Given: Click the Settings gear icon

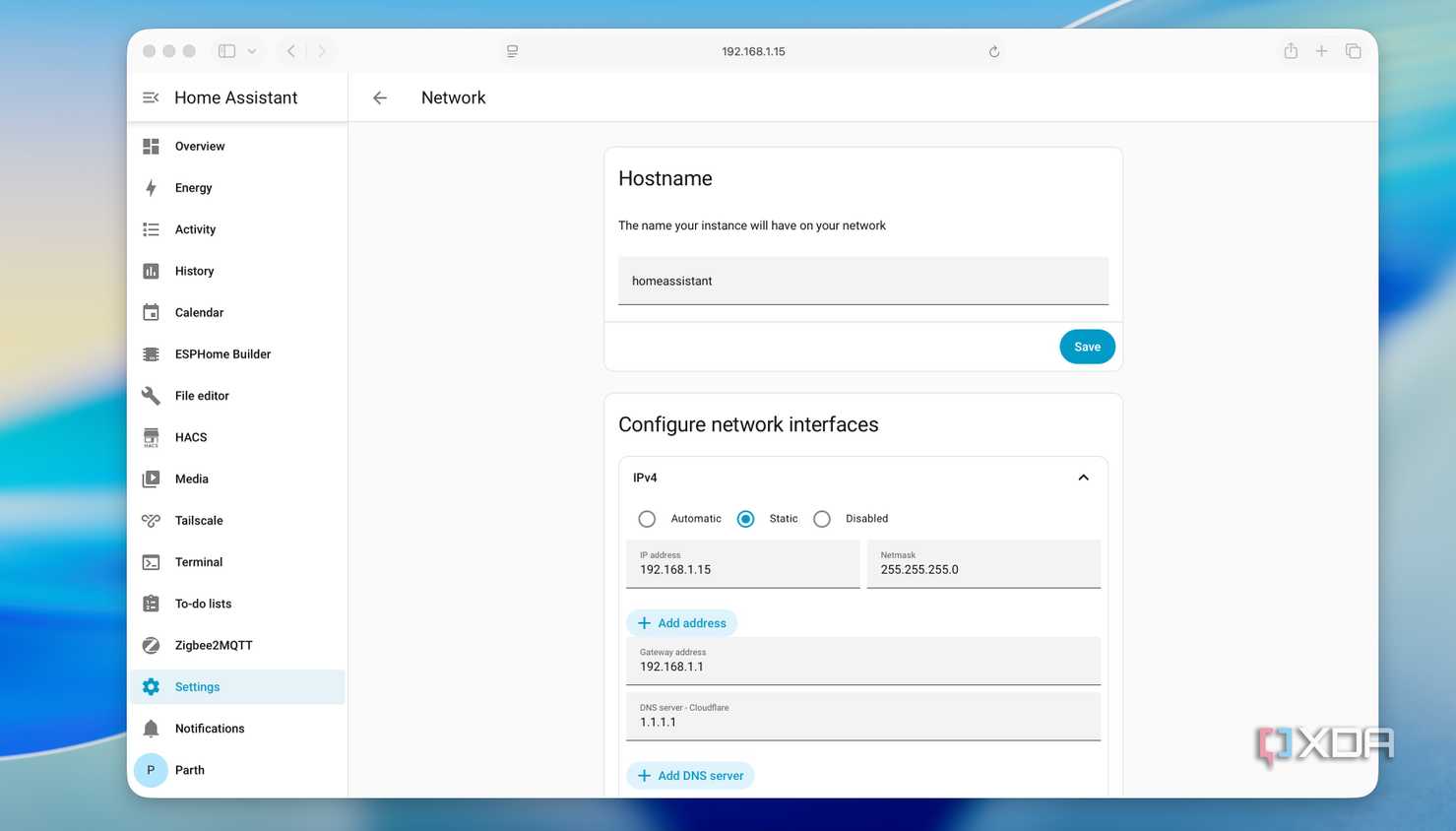Looking at the screenshot, I should pyautogui.click(x=151, y=687).
